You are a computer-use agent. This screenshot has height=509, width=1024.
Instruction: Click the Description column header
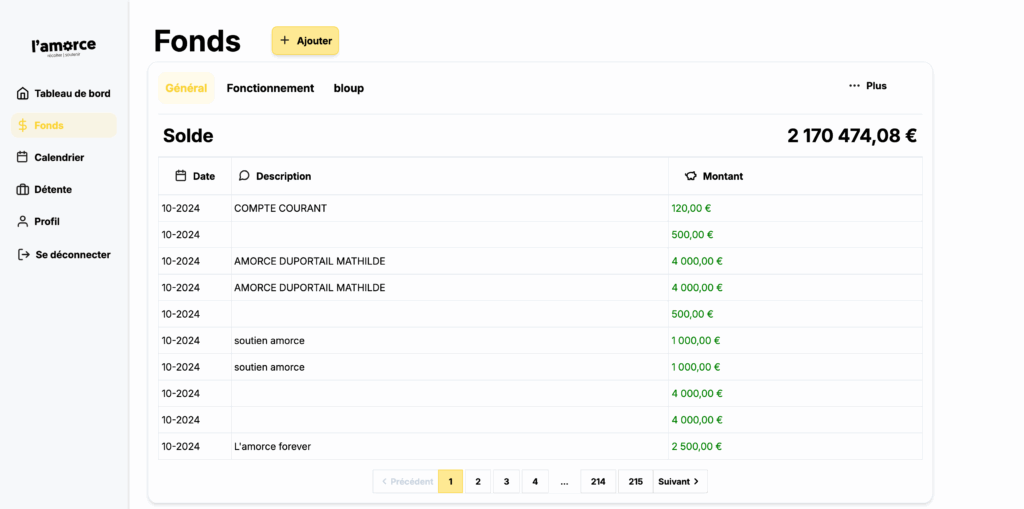(283, 176)
